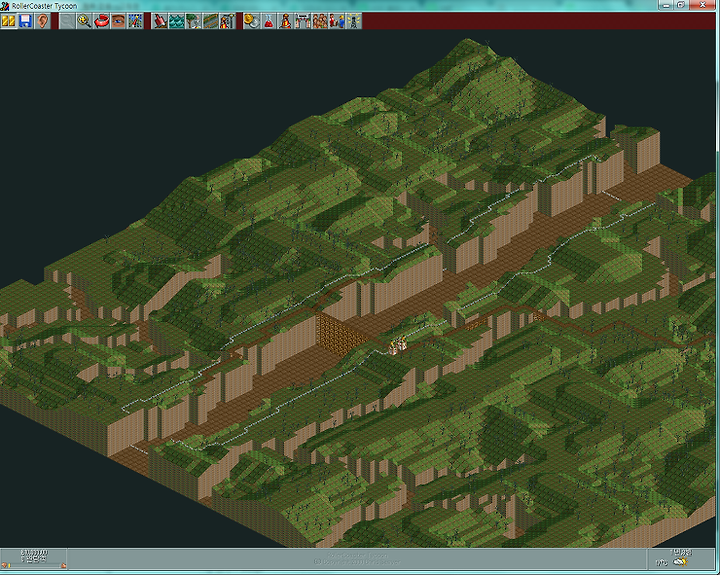The height and width of the screenshot is (575, 720).
Task: Rotate the view with the red arrow
Action: (101, 21)
